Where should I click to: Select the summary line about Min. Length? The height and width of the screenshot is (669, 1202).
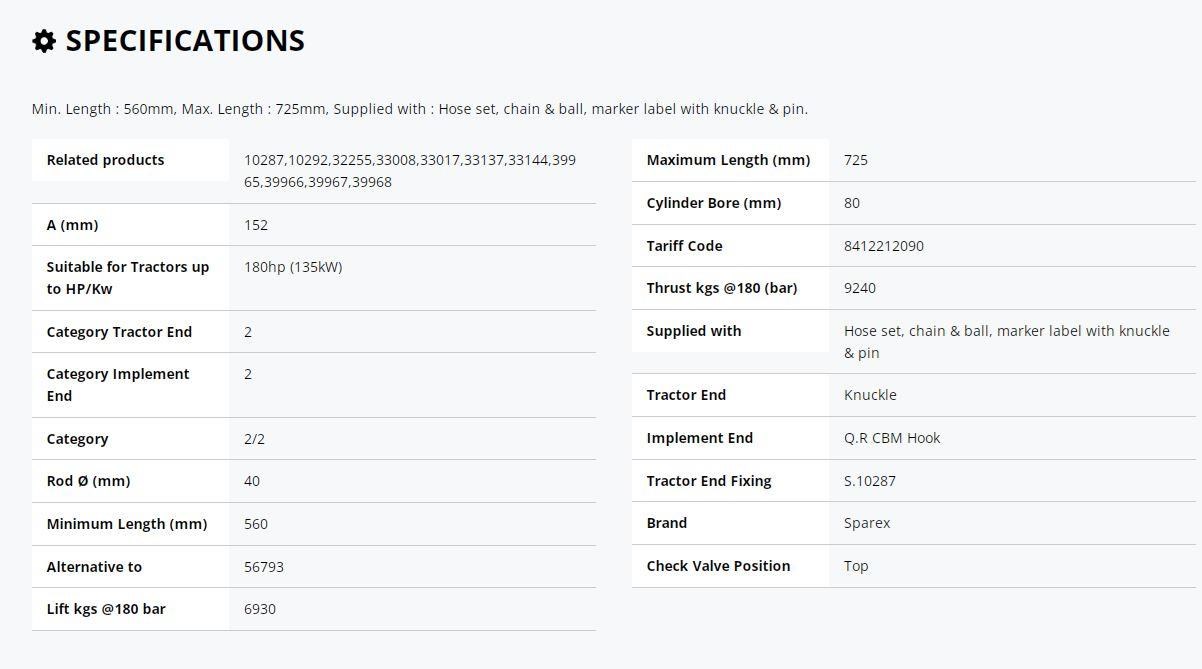(x=420, y=109)
